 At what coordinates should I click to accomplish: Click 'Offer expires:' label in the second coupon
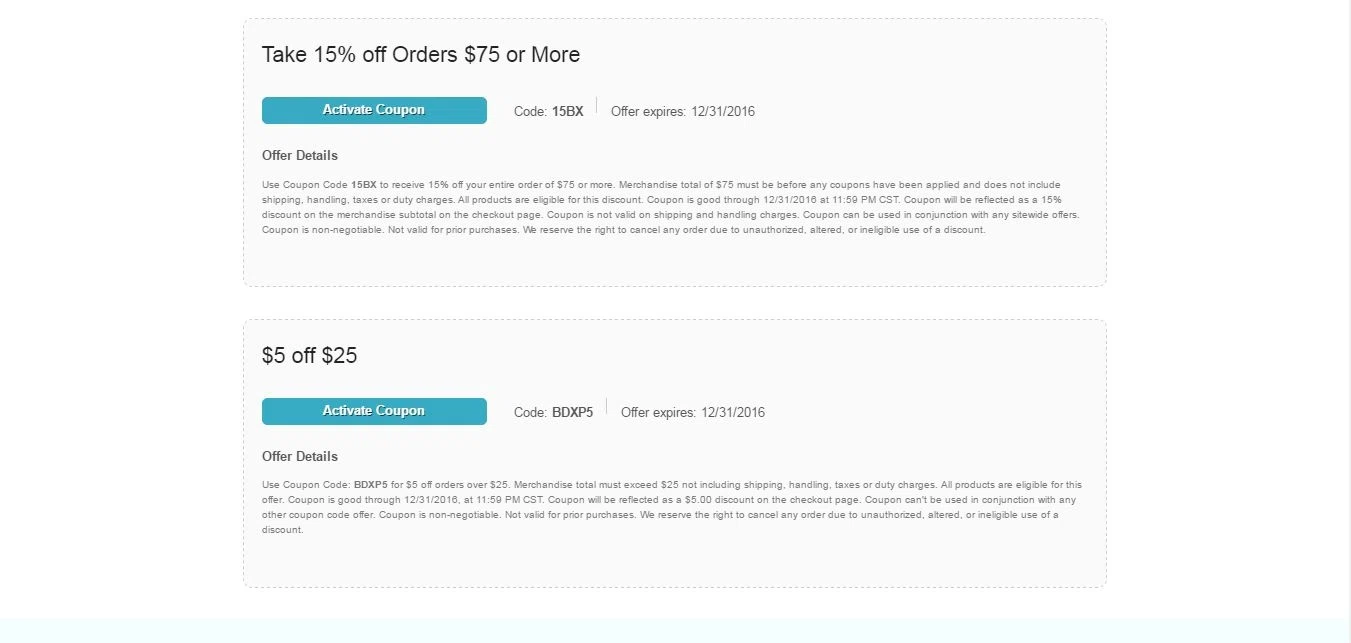(x=658, y=412)
